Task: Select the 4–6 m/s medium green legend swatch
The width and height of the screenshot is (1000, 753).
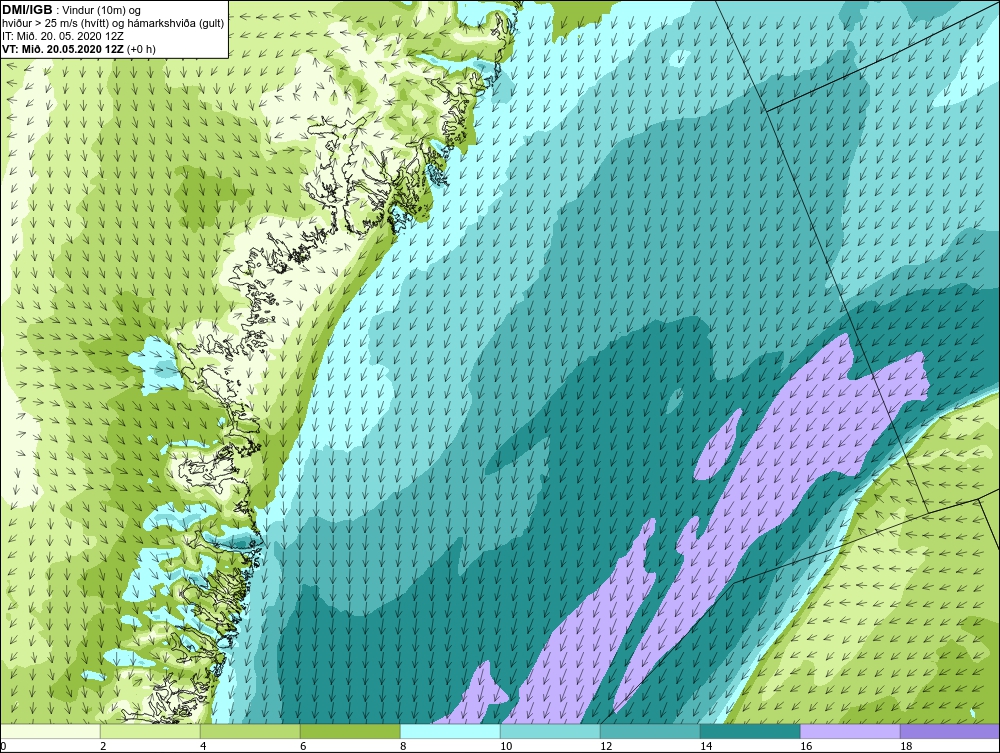Action: [x=250, y=731]
